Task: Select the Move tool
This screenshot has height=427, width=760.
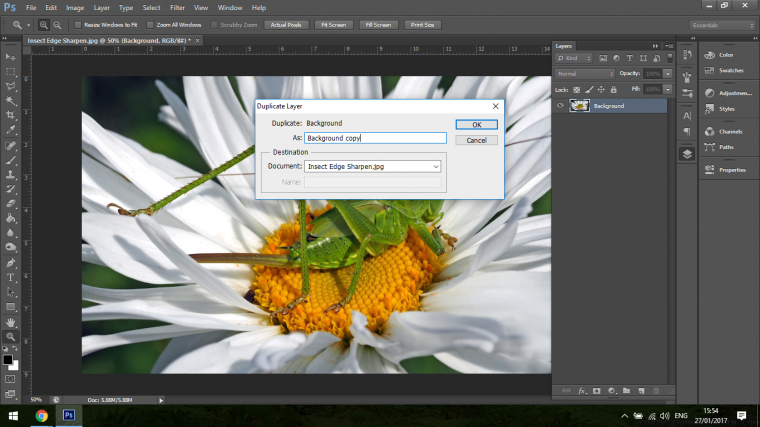Action: tap(10, 57)
